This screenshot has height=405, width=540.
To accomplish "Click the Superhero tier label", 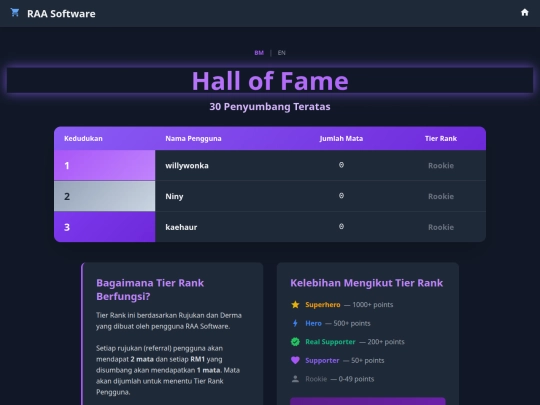I will [x=323, y=305].
